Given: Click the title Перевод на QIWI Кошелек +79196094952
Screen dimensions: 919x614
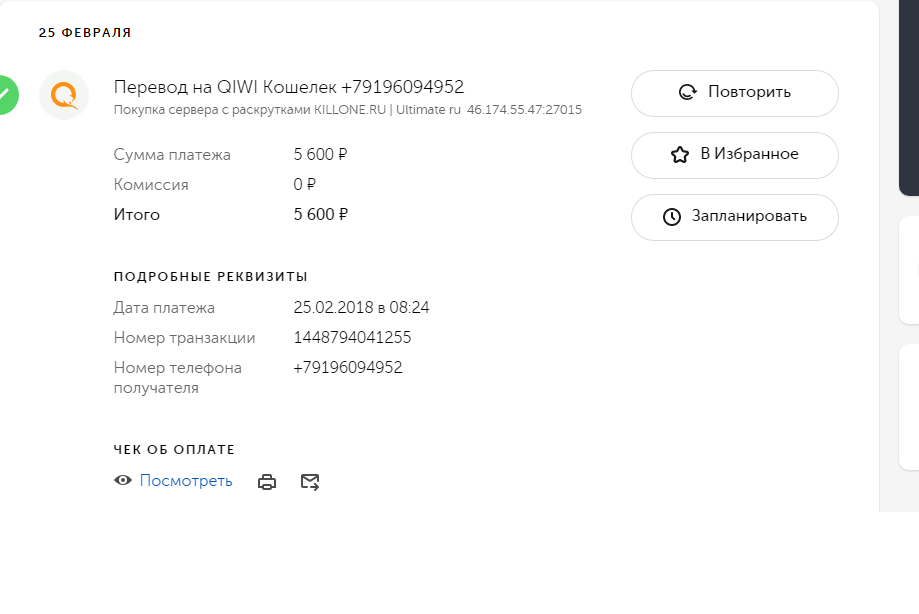Looking at the screenshot, I should (x=288, y=87).
